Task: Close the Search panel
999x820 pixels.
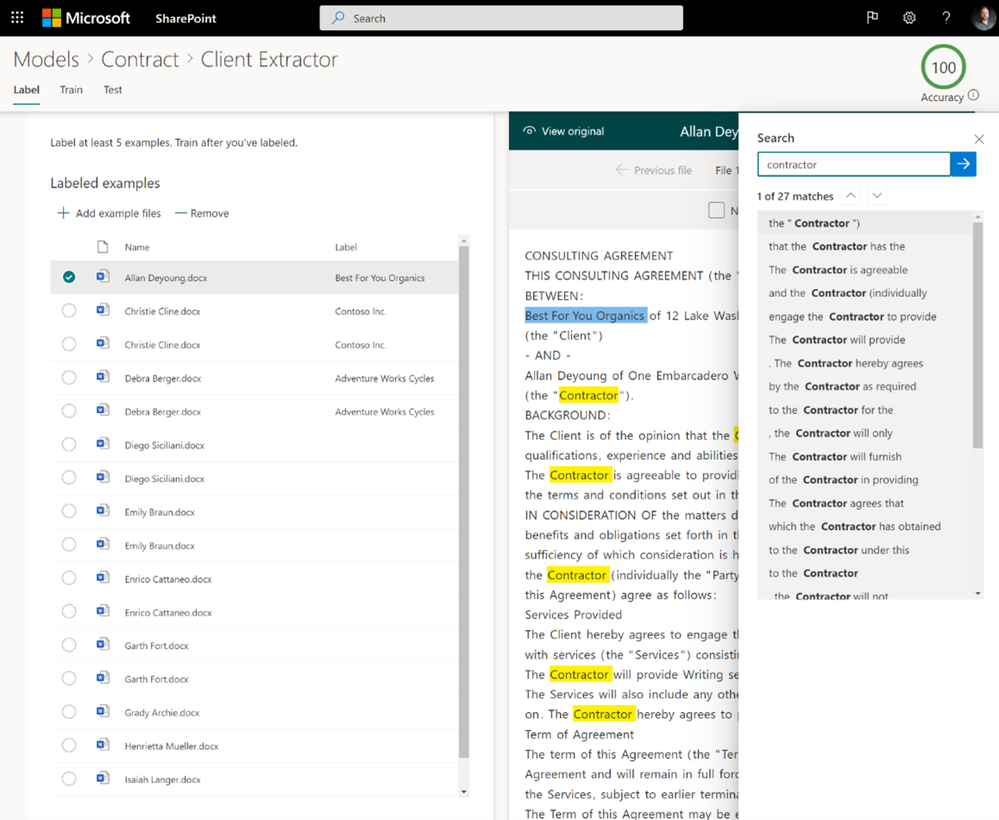Action: pos(979,139)
